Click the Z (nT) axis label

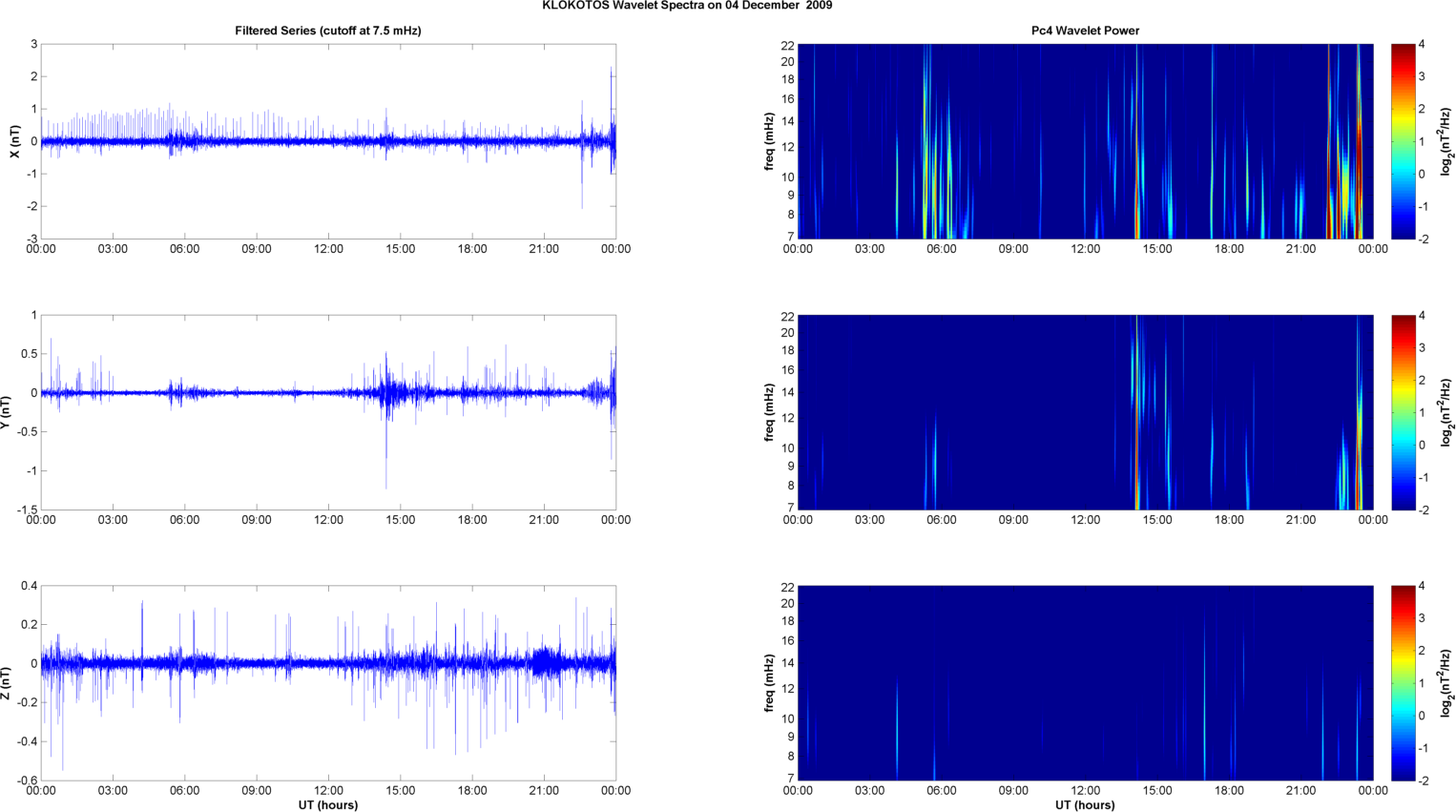point(6,683)
